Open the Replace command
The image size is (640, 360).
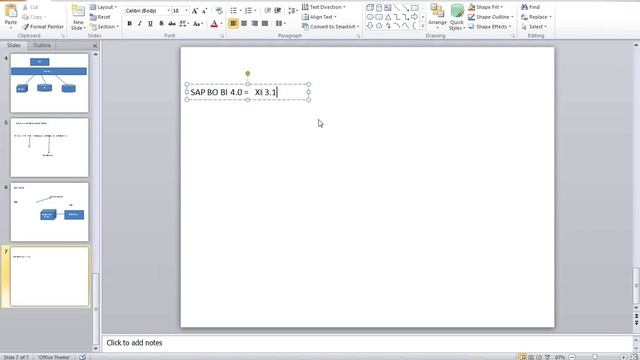coord(536,17)
